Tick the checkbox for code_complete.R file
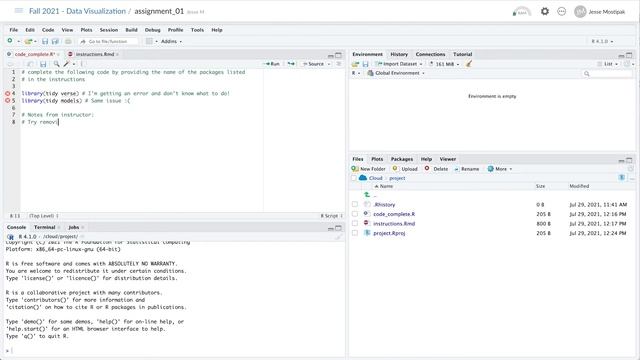Image resolution: width=640 pixels, height=360 pixels. coord(355,214)
